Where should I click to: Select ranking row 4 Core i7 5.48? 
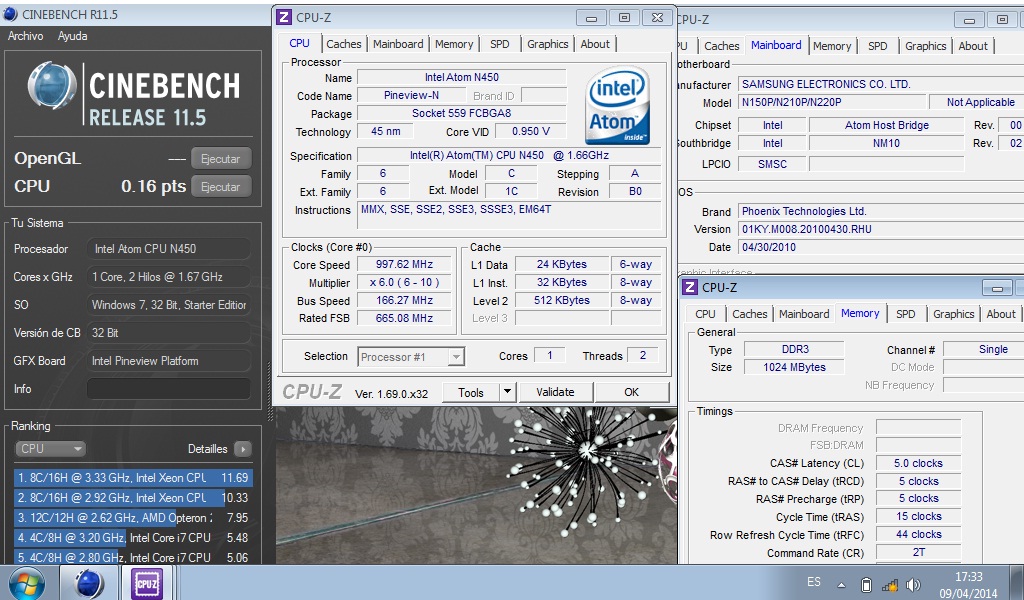click(x=133, y=538)
